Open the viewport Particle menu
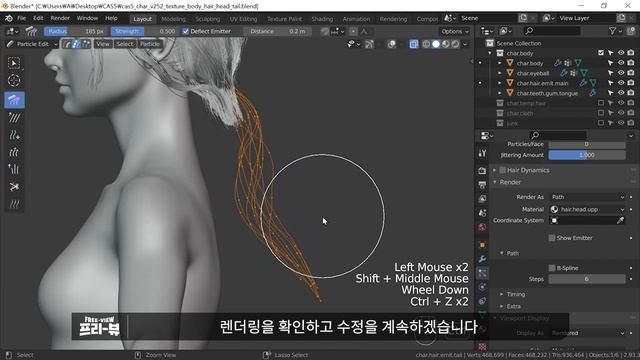The image size is (640, 360). coord(150,44)
